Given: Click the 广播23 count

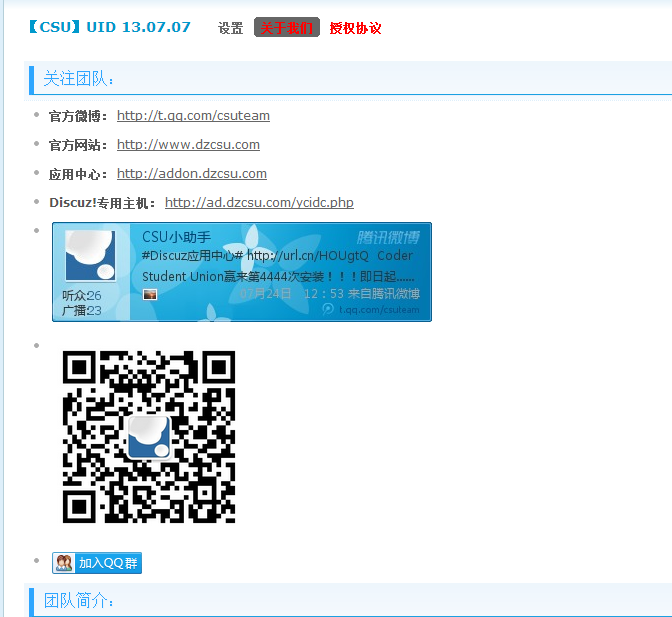Looking at the screenshot, I should point(81,310).
